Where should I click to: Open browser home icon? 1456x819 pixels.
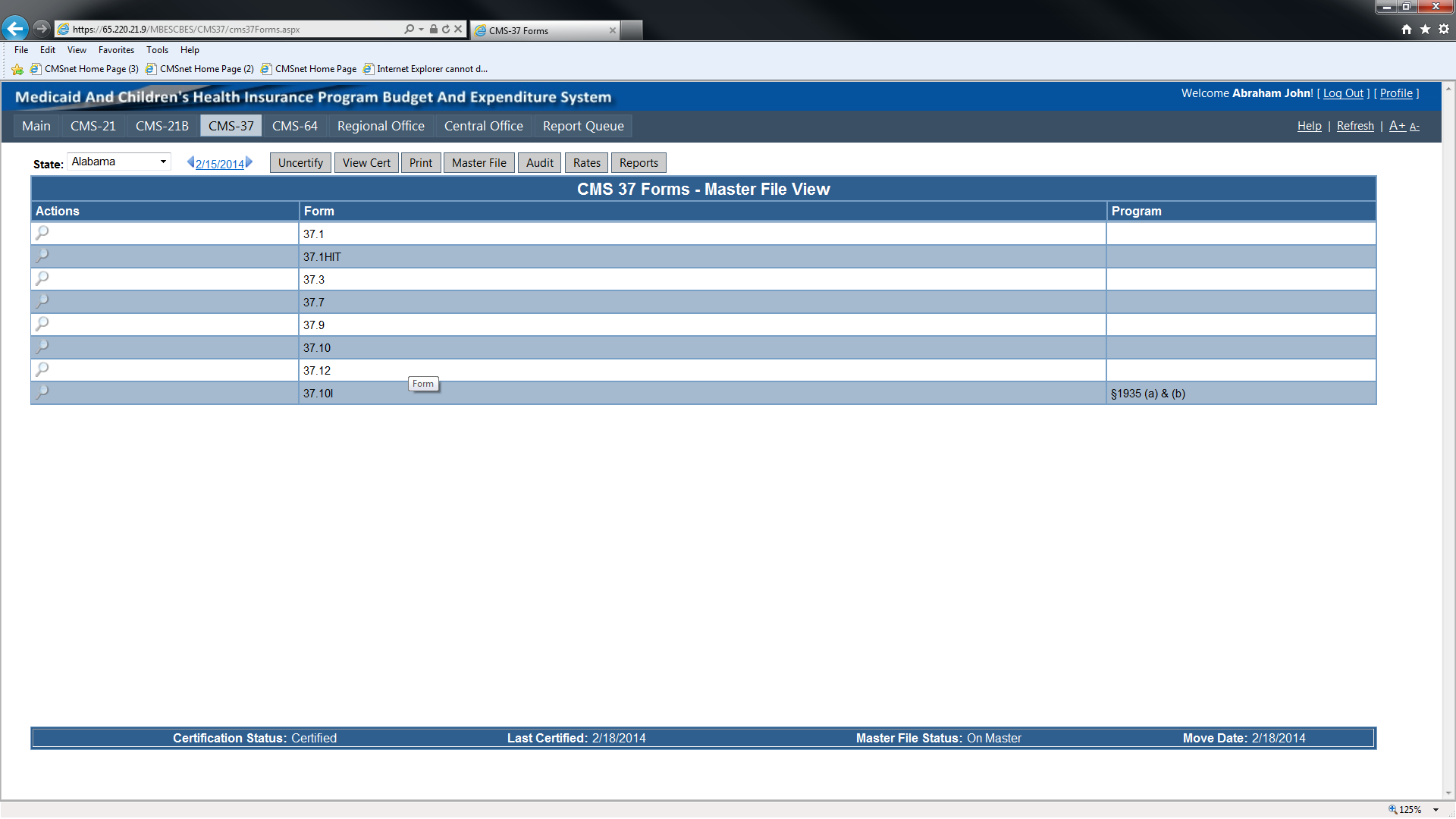[x=1407, y=29]
